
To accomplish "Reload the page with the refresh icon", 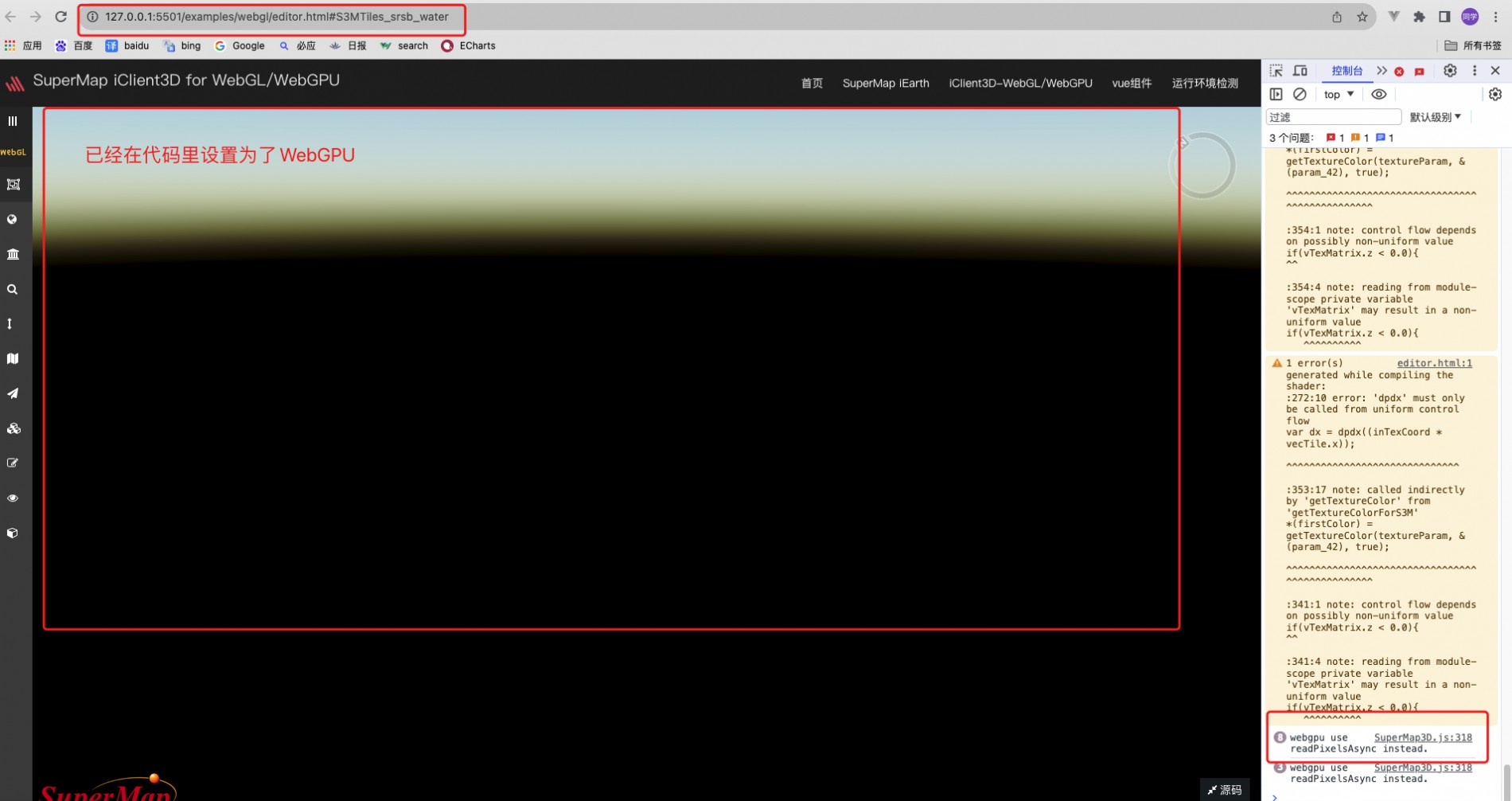I will 60,17.
